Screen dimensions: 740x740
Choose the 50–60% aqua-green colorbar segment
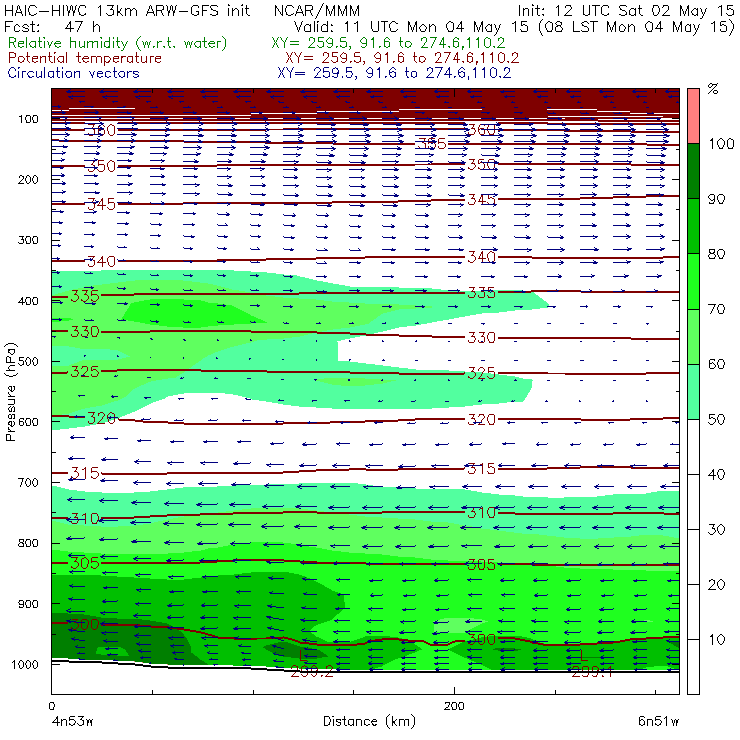click(693, 392)
